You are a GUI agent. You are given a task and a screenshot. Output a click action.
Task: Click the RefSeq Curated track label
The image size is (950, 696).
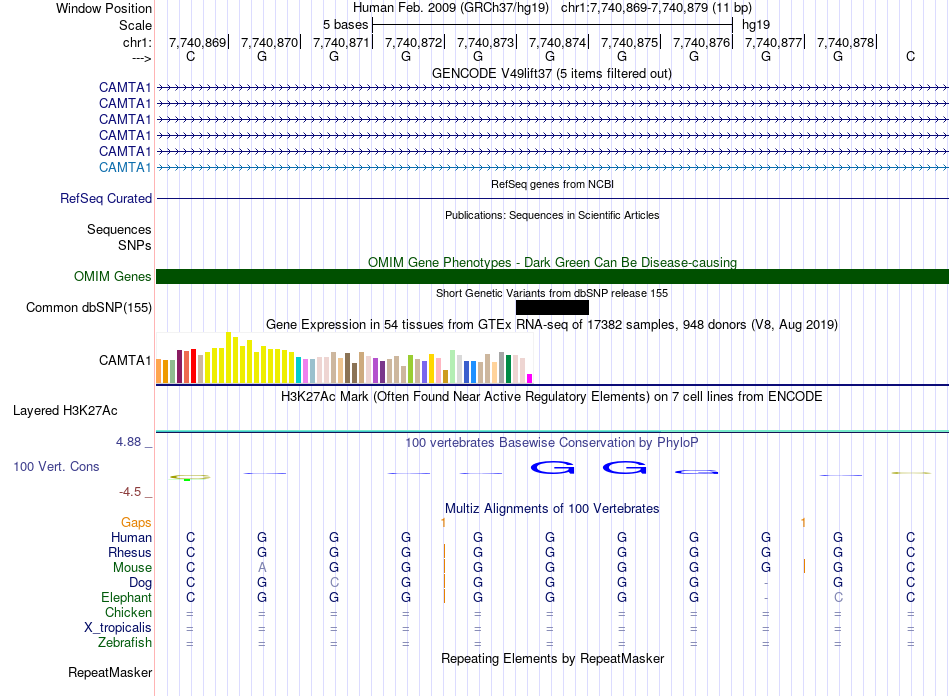(x=105, y=198)
